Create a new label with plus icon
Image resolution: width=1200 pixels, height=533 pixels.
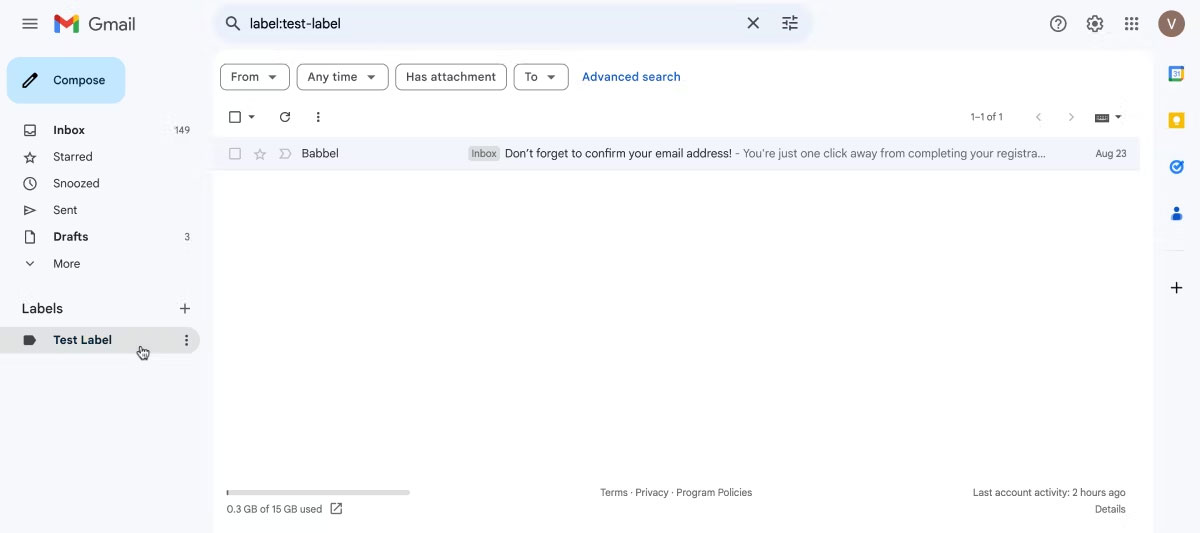(184, 309)
